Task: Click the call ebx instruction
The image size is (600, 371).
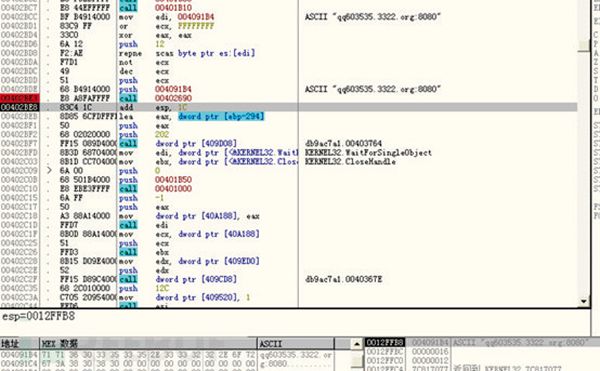Action: coord(144,252)
